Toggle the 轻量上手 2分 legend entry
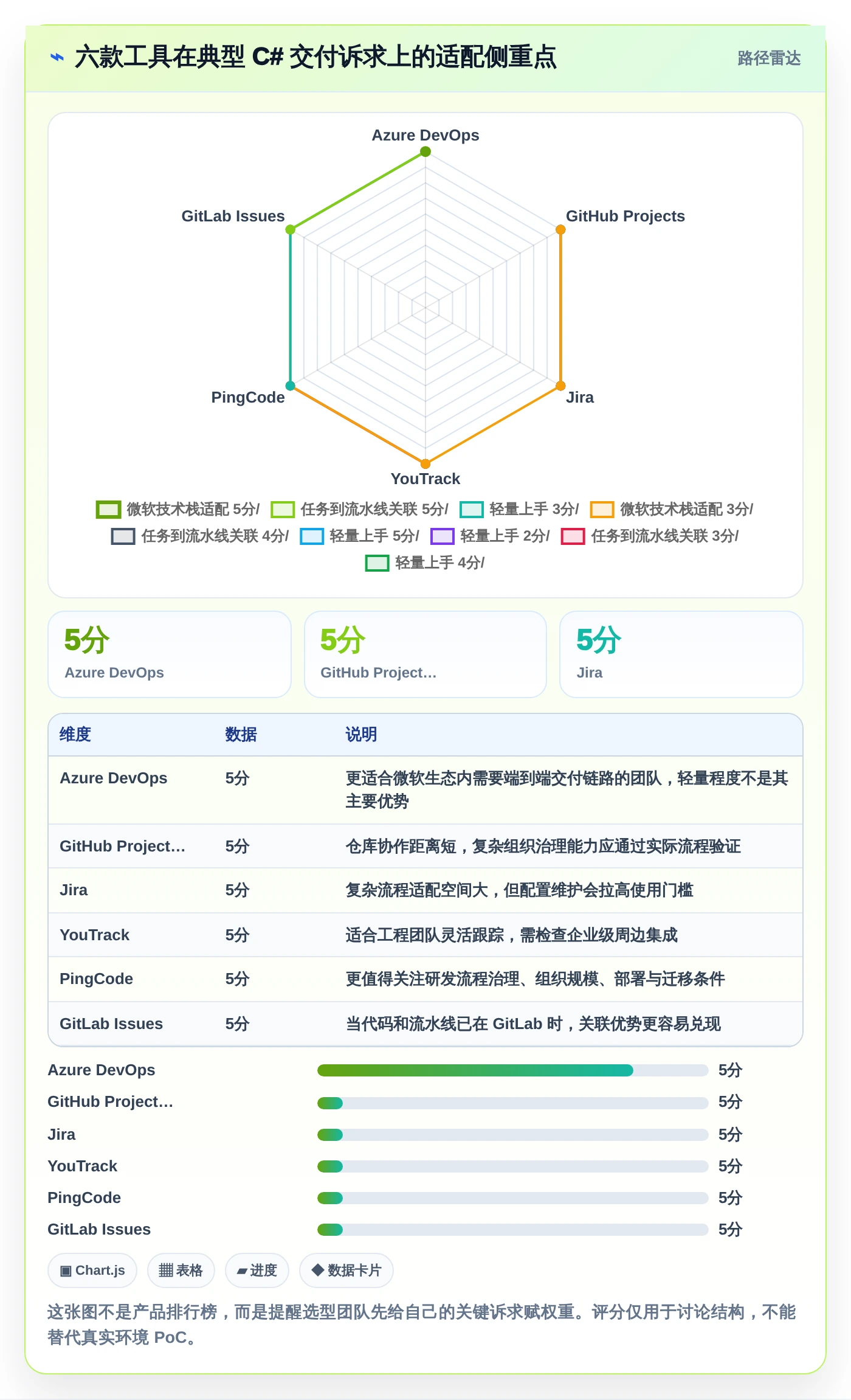The width and height of the screenshot is (851, 1400). pos(491,536)
